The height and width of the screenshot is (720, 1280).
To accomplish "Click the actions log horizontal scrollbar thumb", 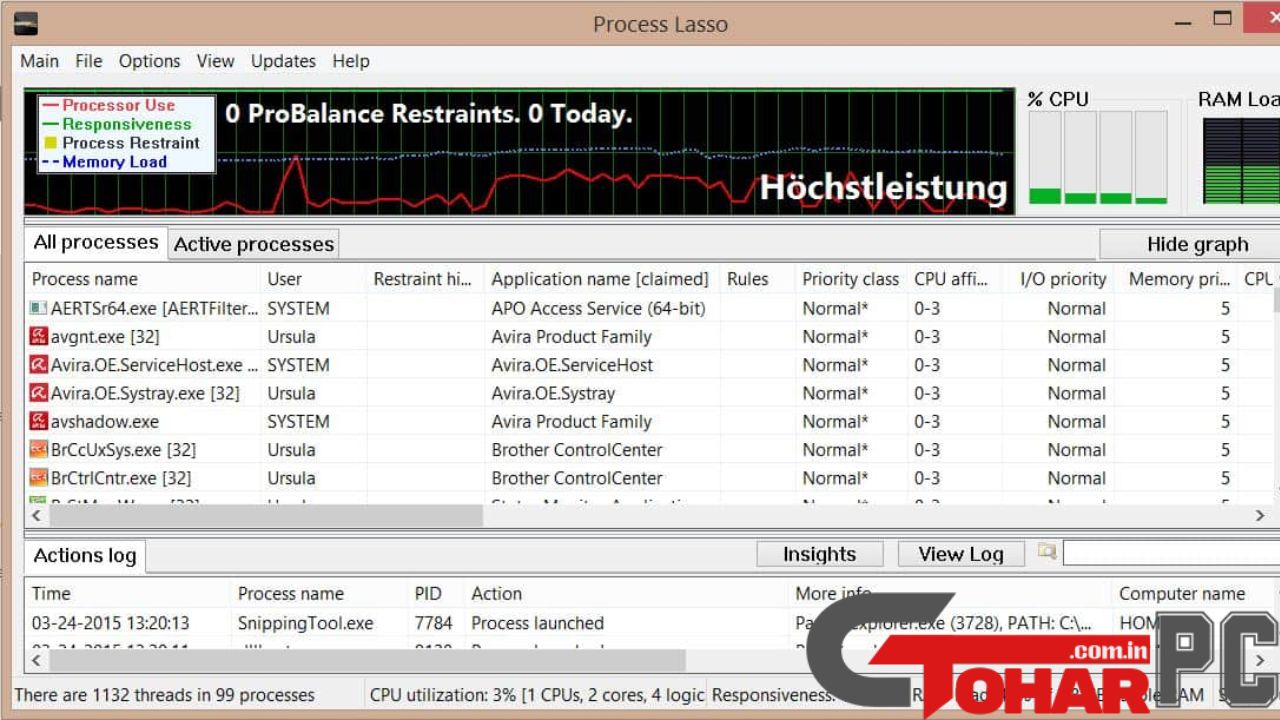I will point(367,660).
